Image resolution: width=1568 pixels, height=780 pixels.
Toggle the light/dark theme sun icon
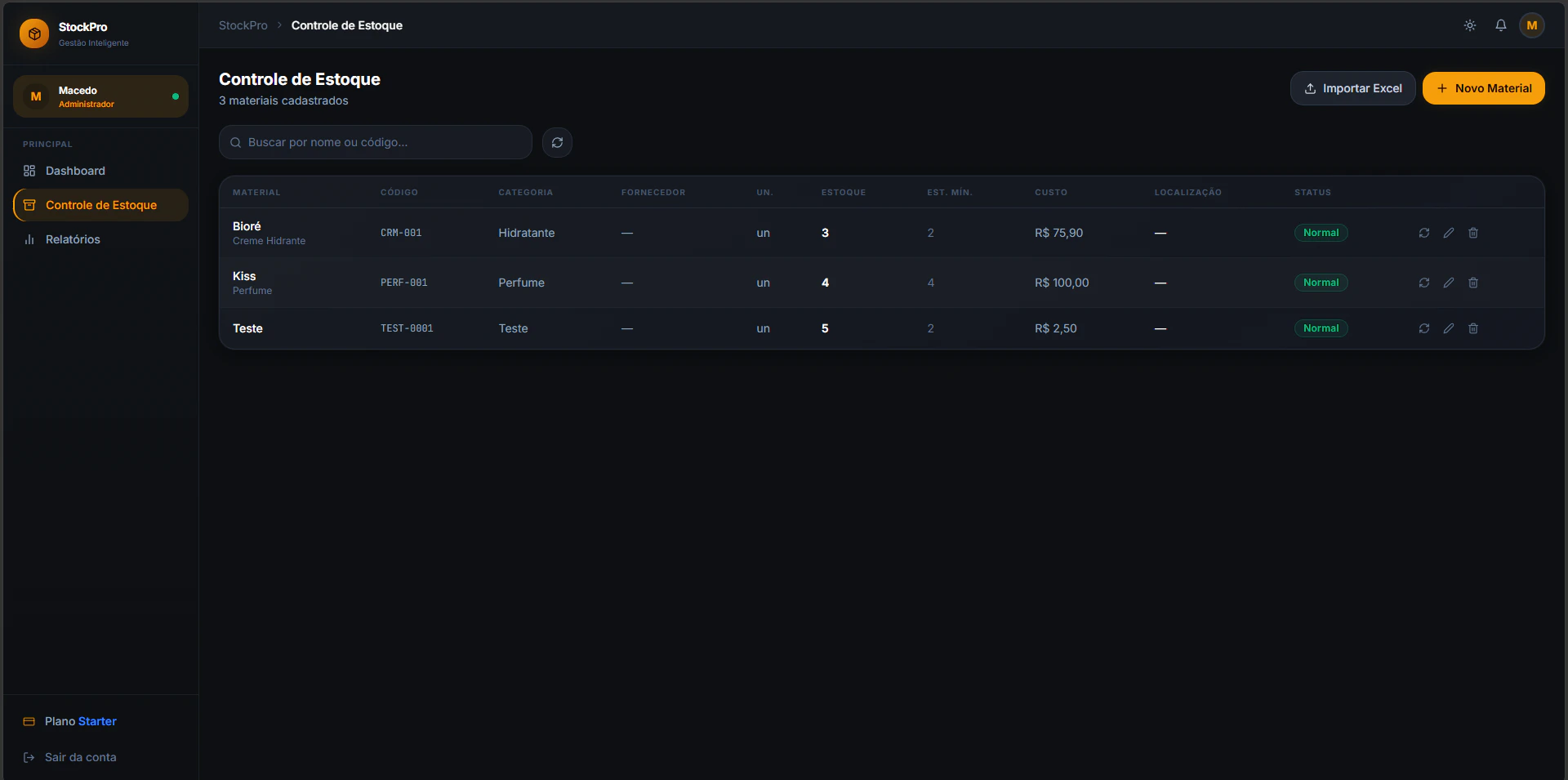click(1470, 25)
